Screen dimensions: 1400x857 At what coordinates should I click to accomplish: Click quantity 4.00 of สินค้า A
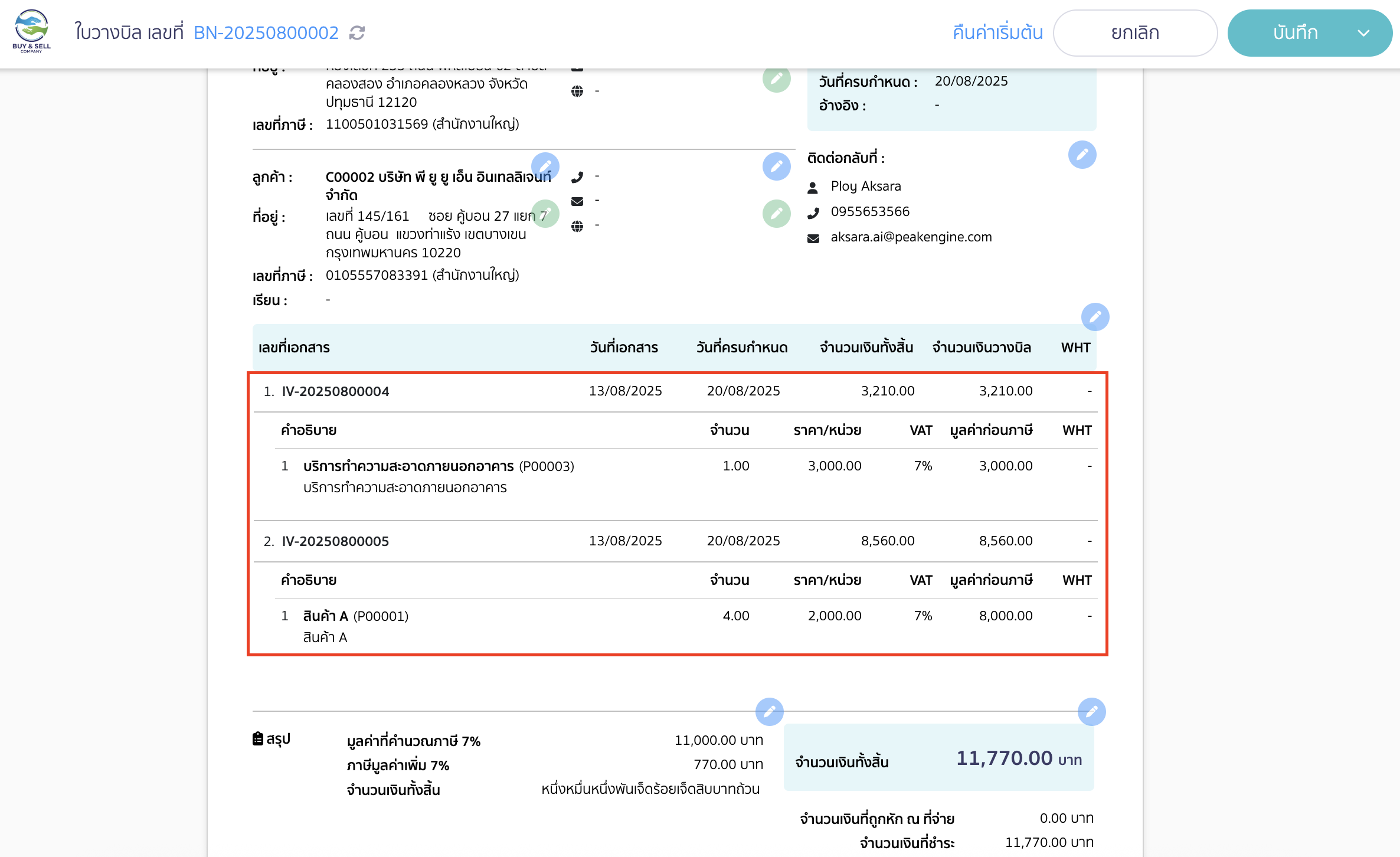click(736, 616)
